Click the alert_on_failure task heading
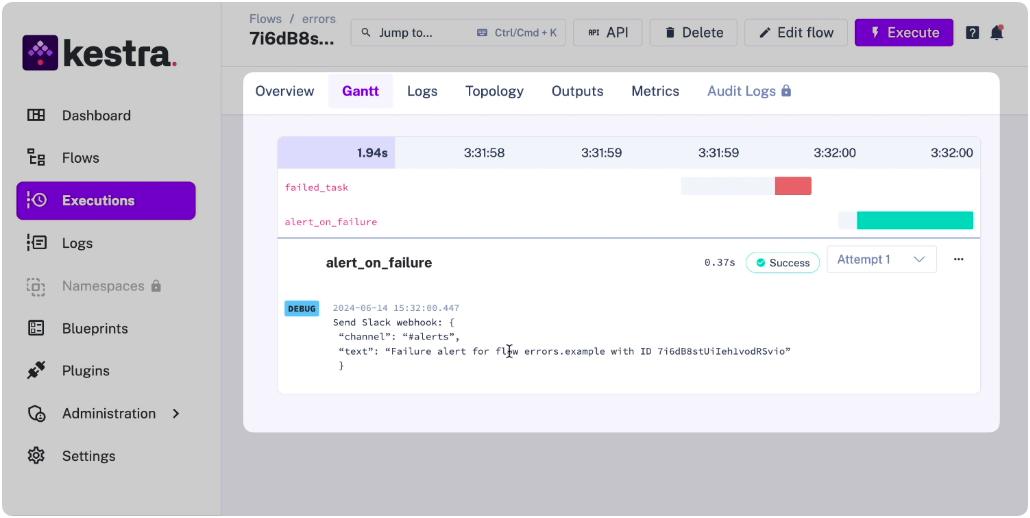 pos(379,263)
